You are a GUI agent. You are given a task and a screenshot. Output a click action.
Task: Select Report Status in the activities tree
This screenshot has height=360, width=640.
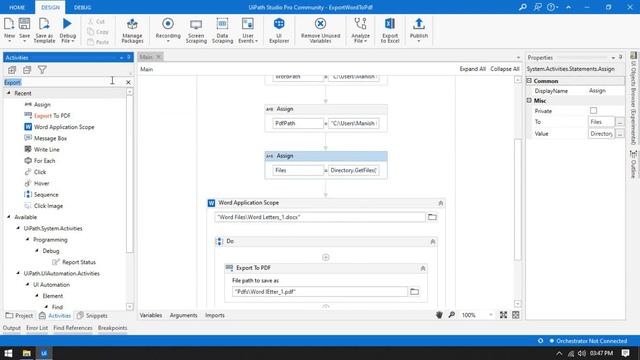(79, 262)
